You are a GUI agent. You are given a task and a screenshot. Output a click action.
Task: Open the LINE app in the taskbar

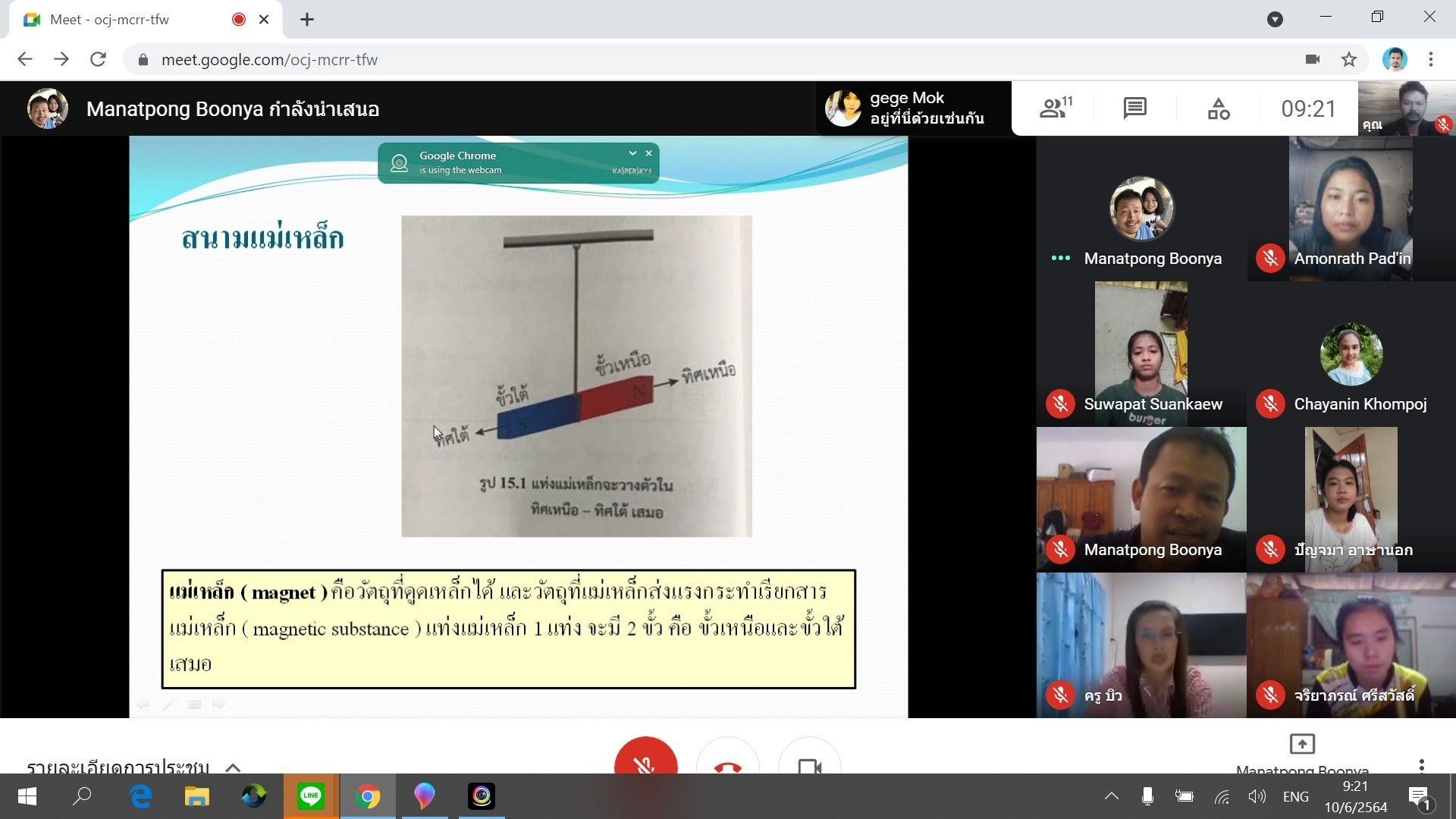click(x=311, y=796)
